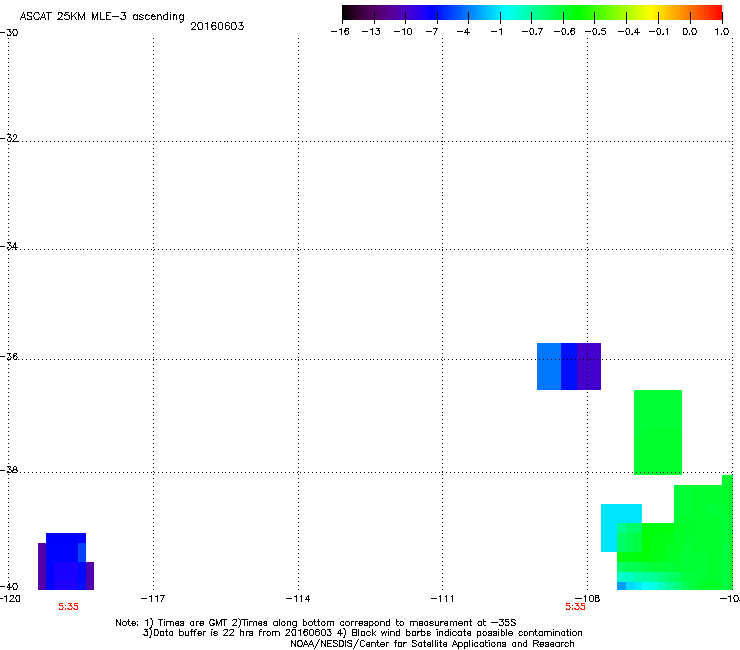Click the -30 latitude axis label
This screenshot has height=650, width=740.
click(x=9, y=33)
